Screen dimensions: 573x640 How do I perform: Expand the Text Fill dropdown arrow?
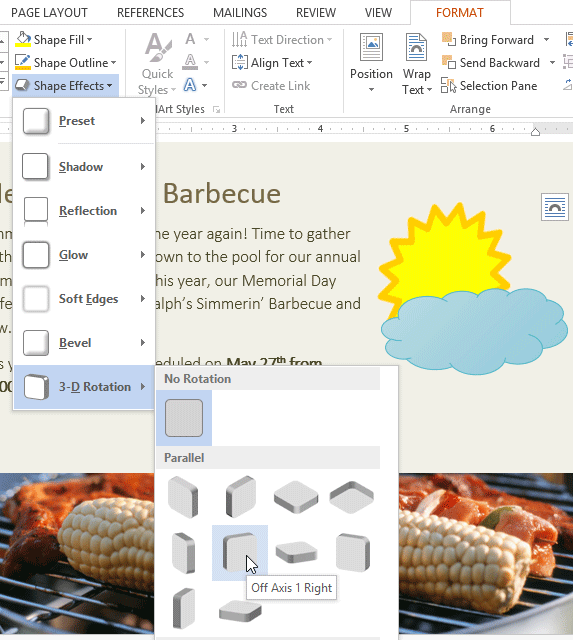coord(207,40)
